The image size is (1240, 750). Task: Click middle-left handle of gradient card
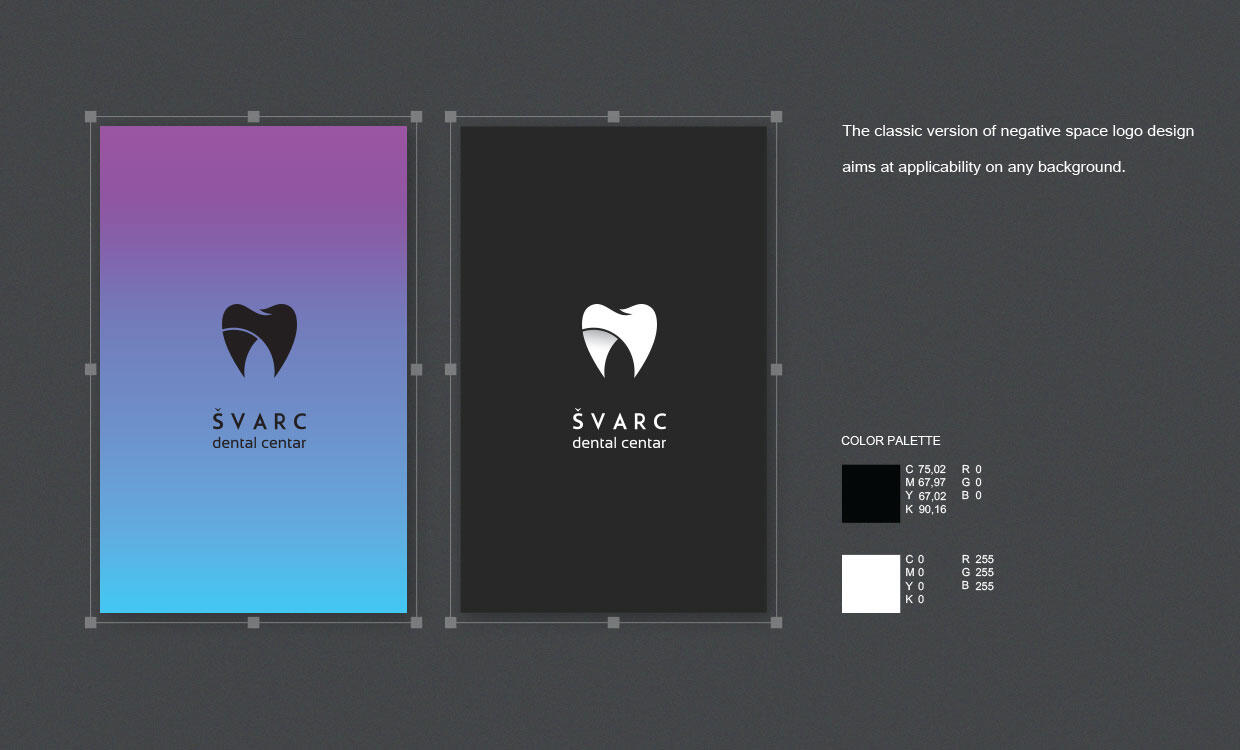click(91, 369)
